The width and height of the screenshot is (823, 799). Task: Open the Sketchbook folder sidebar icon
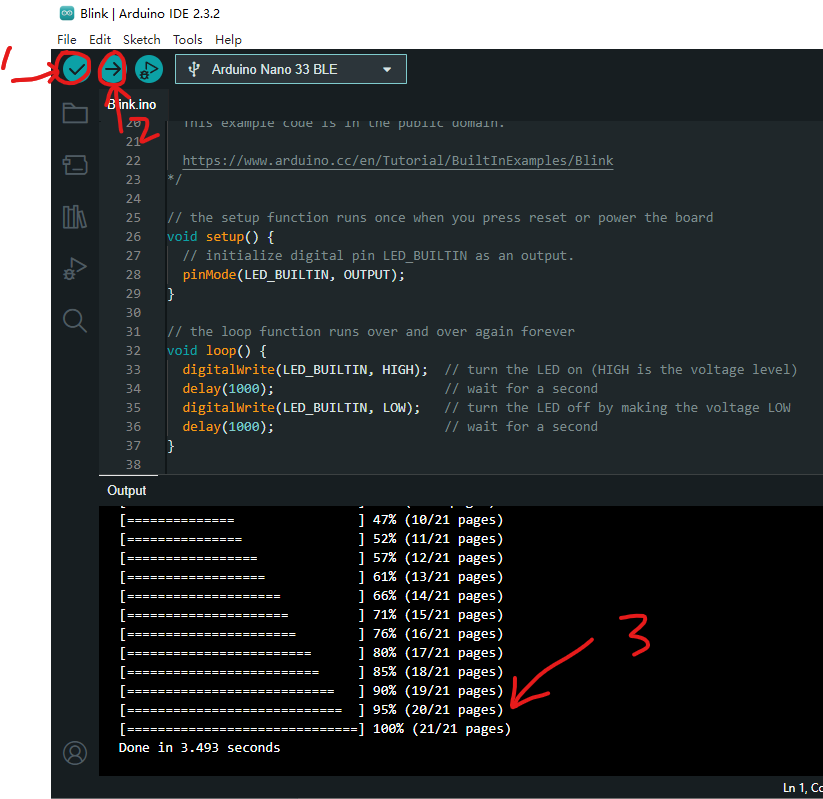point(75,113)
